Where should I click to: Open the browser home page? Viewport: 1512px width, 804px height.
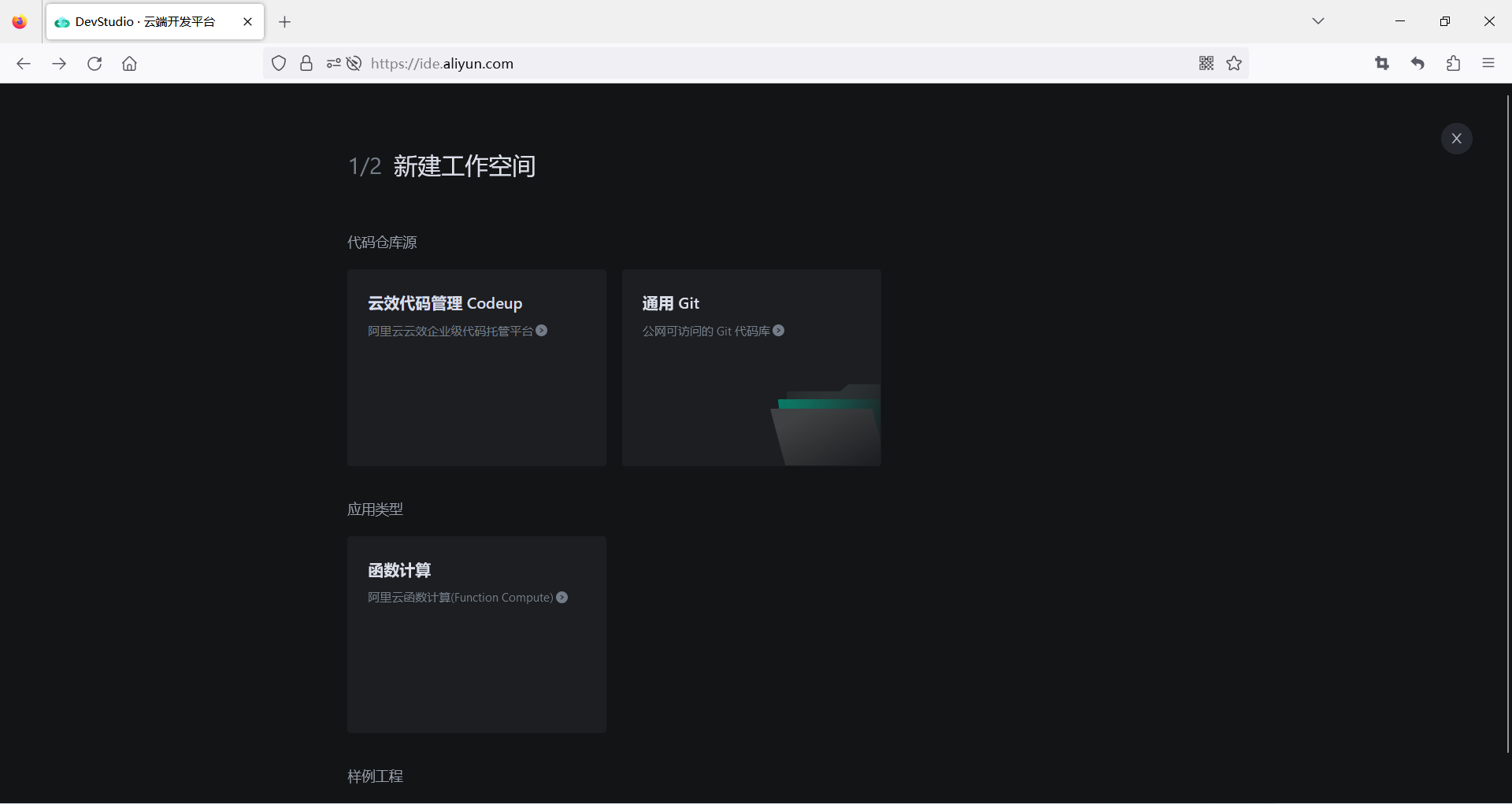pos(129,63)
